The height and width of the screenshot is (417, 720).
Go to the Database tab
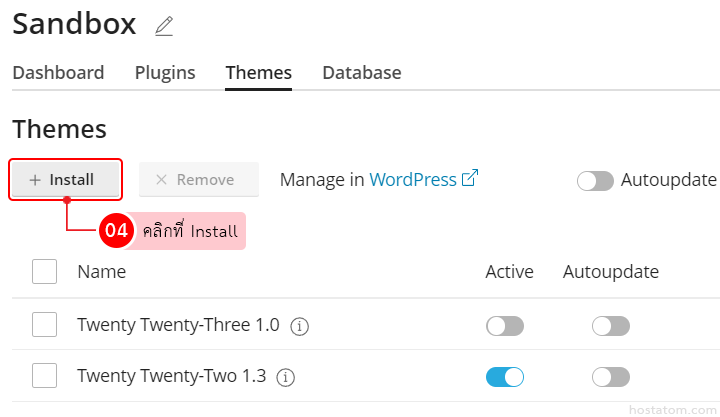coord(361,73)
